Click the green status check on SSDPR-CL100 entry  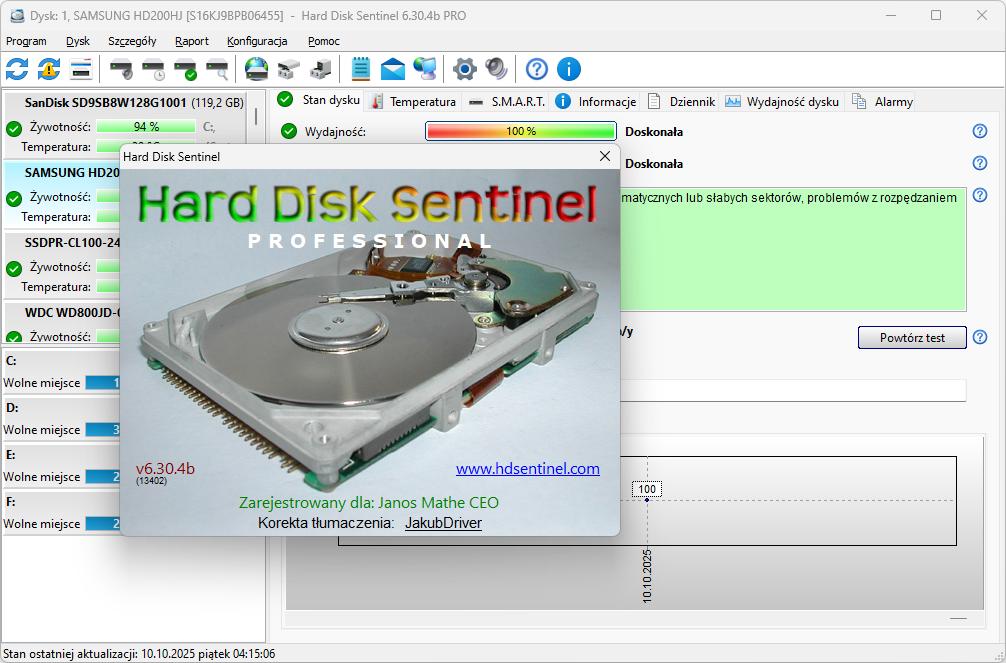coord(14,268)
